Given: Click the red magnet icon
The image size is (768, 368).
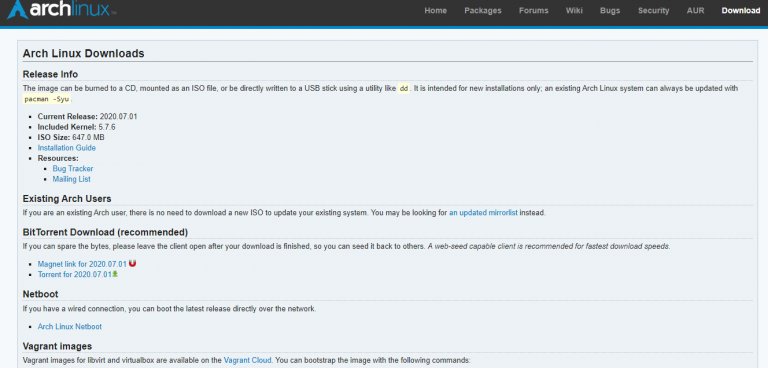Looking at the screenshot, I should [x=132, y=264].
